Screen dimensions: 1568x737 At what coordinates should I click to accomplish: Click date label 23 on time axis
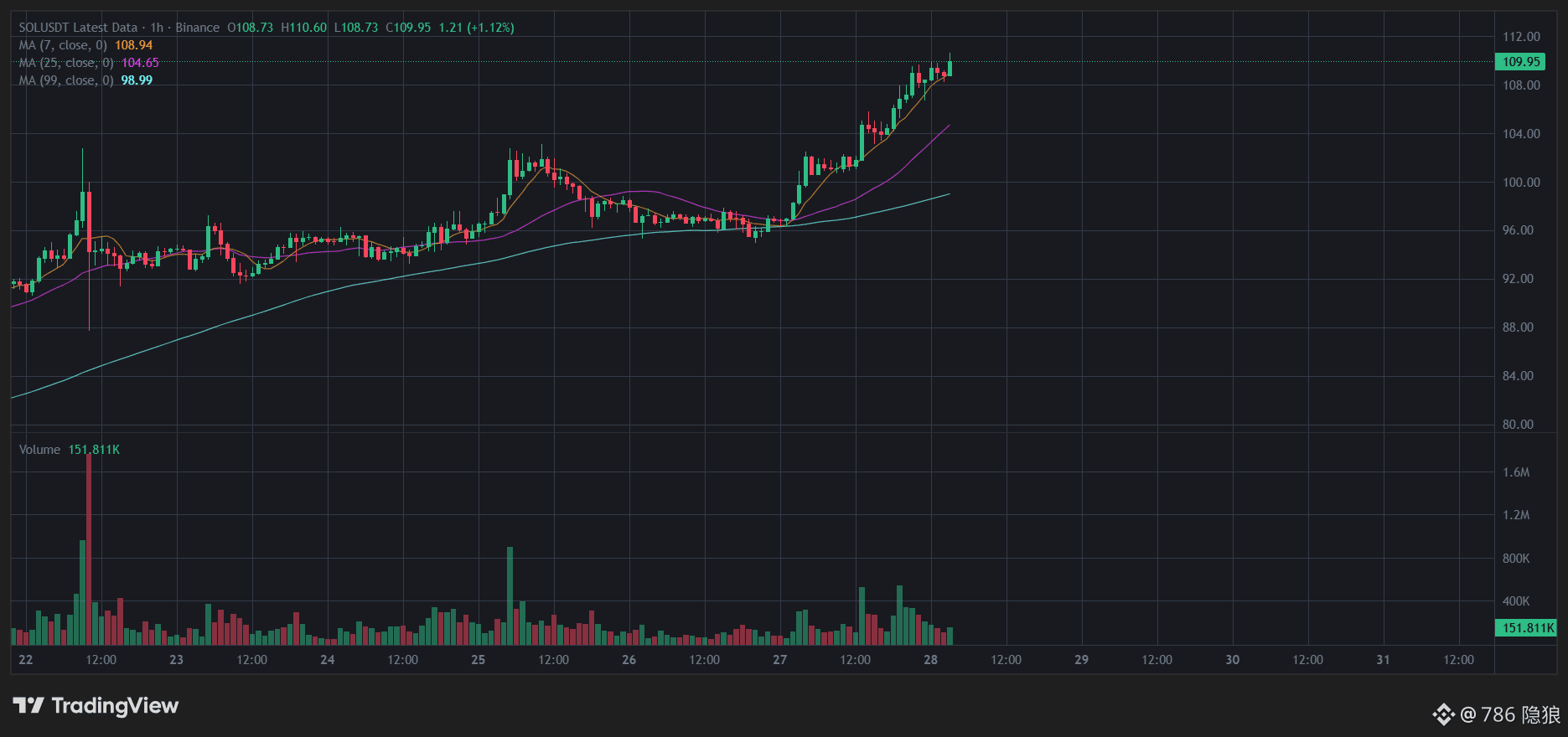click(x=177, y=660)
